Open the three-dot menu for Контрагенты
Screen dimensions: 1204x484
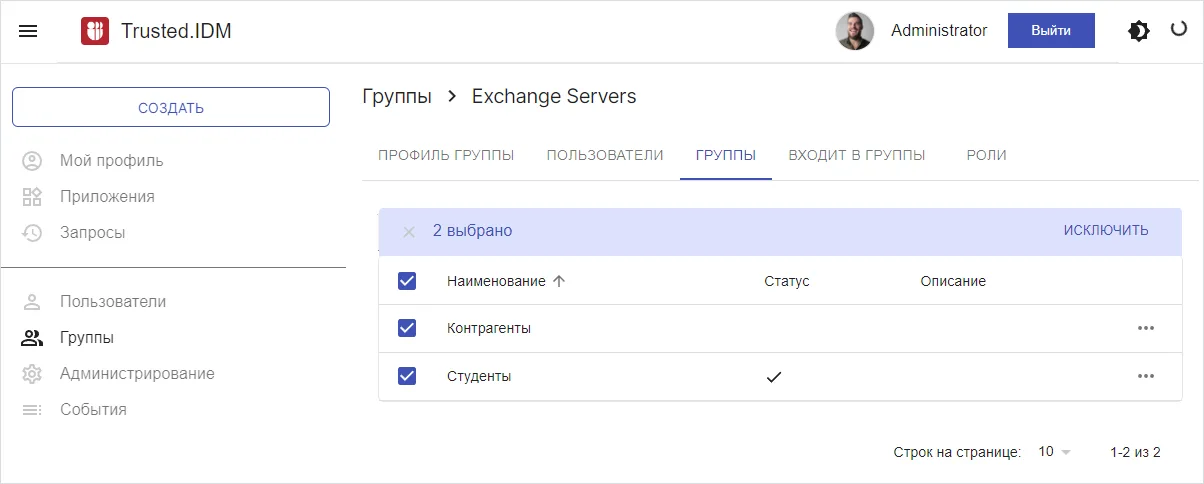(x=1145, y=328)
